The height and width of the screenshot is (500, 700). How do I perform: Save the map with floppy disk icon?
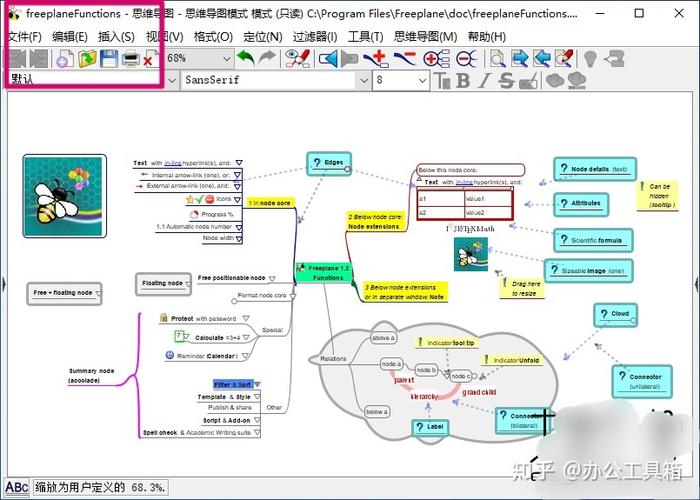point(108,58)
